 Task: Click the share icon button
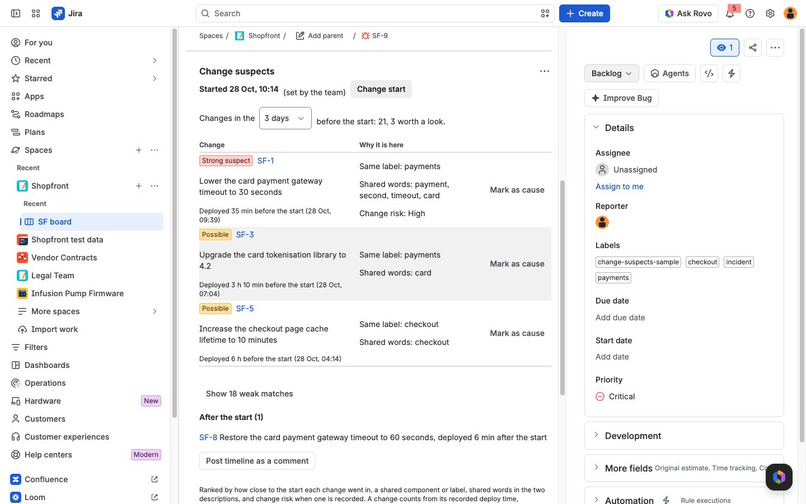coord(753,48)
